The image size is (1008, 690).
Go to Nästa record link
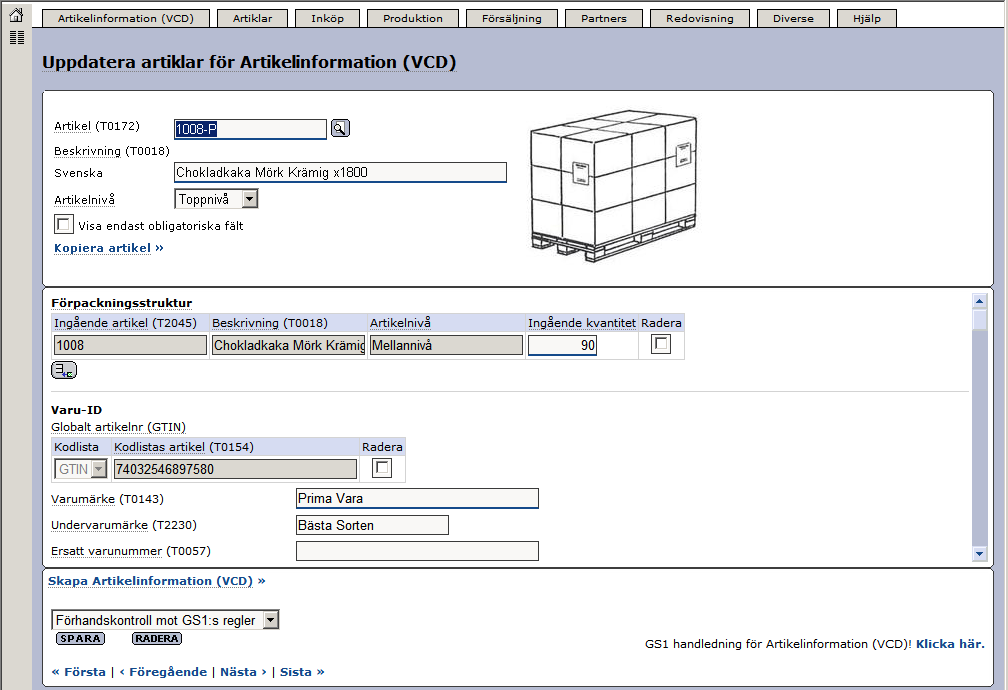(243, 672)
